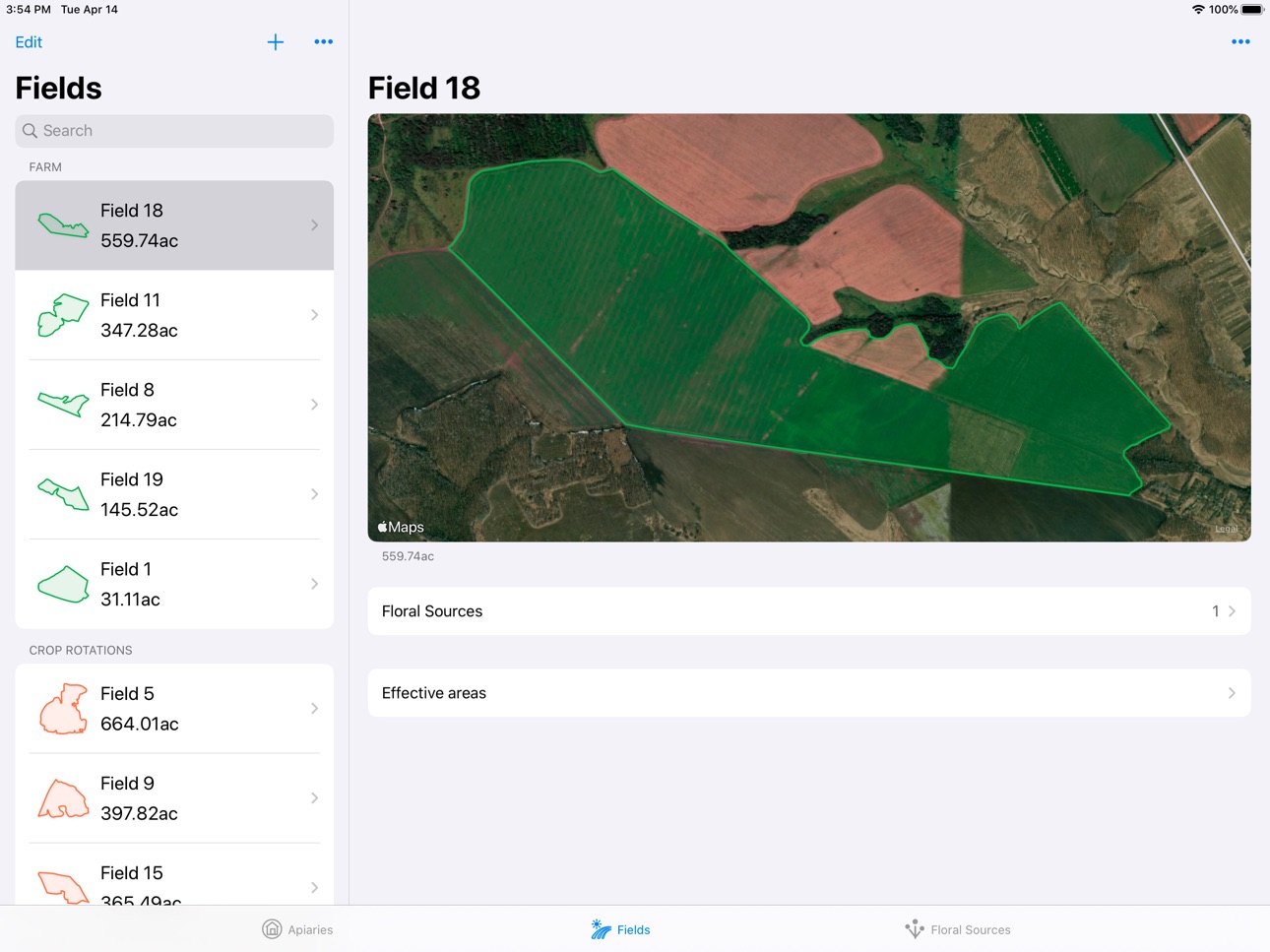Screen dimensions: 1270x952
Task: Switch to Floral Sources tab
Action: pyautogui.click(x=958, y=929)
